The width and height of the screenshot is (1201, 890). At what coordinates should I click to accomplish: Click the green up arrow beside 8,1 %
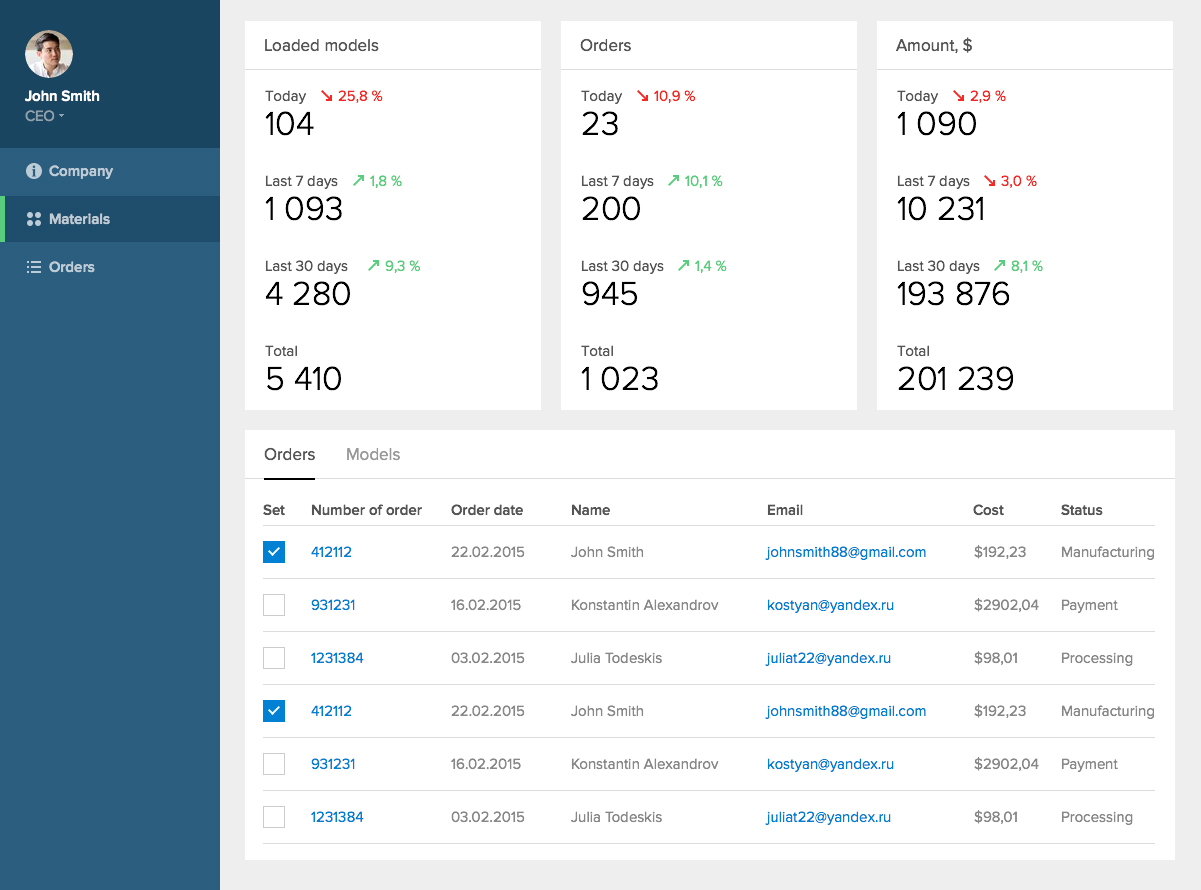click(x=1000, y=266)
